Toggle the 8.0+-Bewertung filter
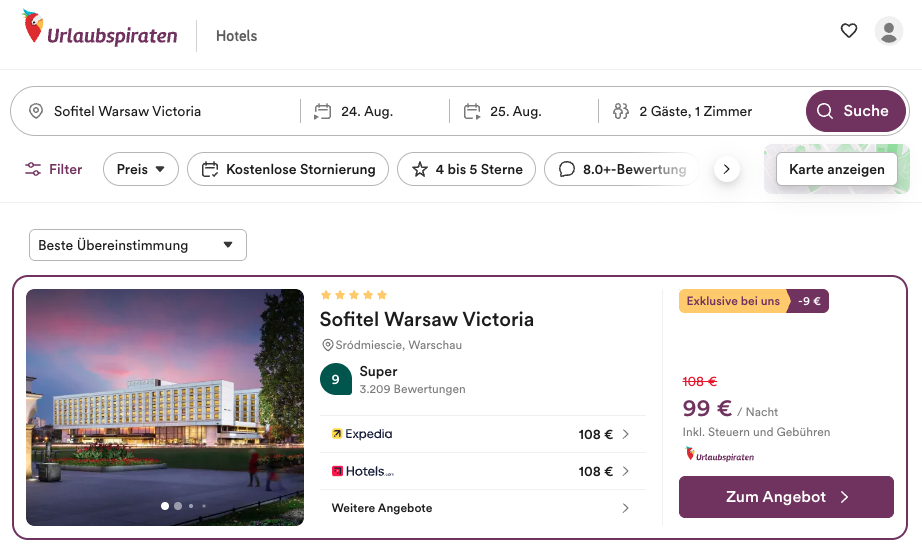 coord(621,169)
